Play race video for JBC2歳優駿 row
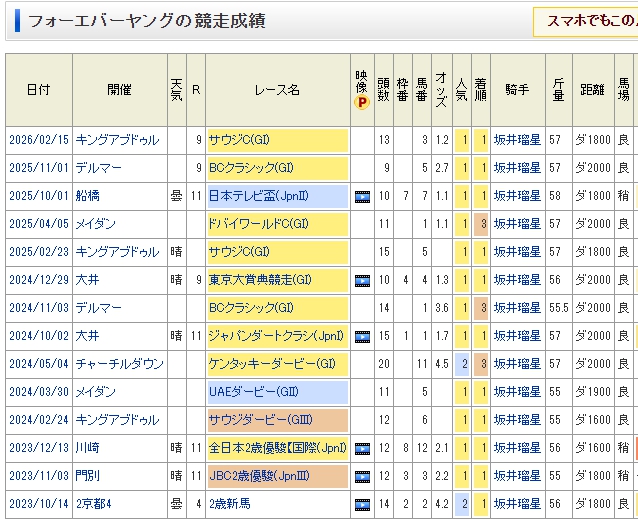 [362, 477]
